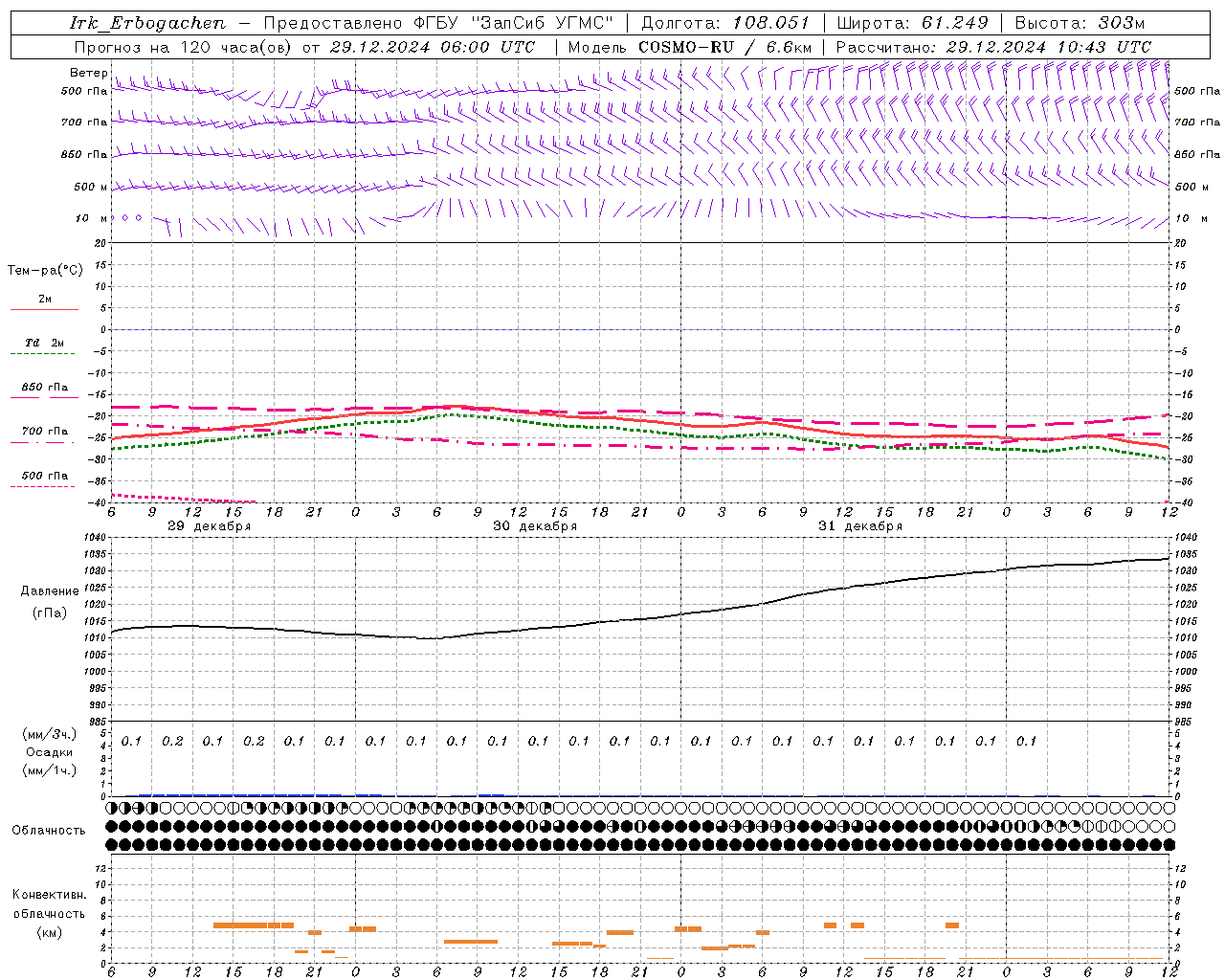This screenshot has height=980, width=1225.
Task: Click the "Прогноз на 120 часа(ов)" forecast line
Action: 304,47
